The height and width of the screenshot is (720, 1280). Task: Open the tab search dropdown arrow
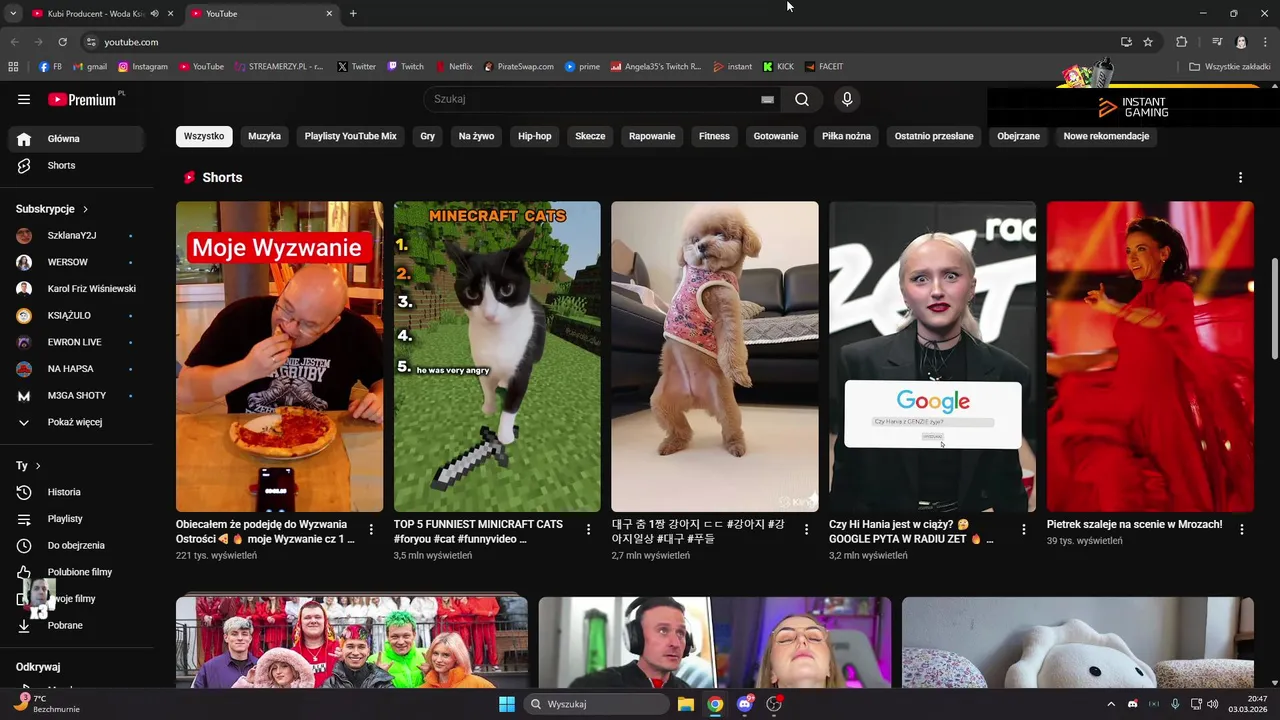click(13, 14)
